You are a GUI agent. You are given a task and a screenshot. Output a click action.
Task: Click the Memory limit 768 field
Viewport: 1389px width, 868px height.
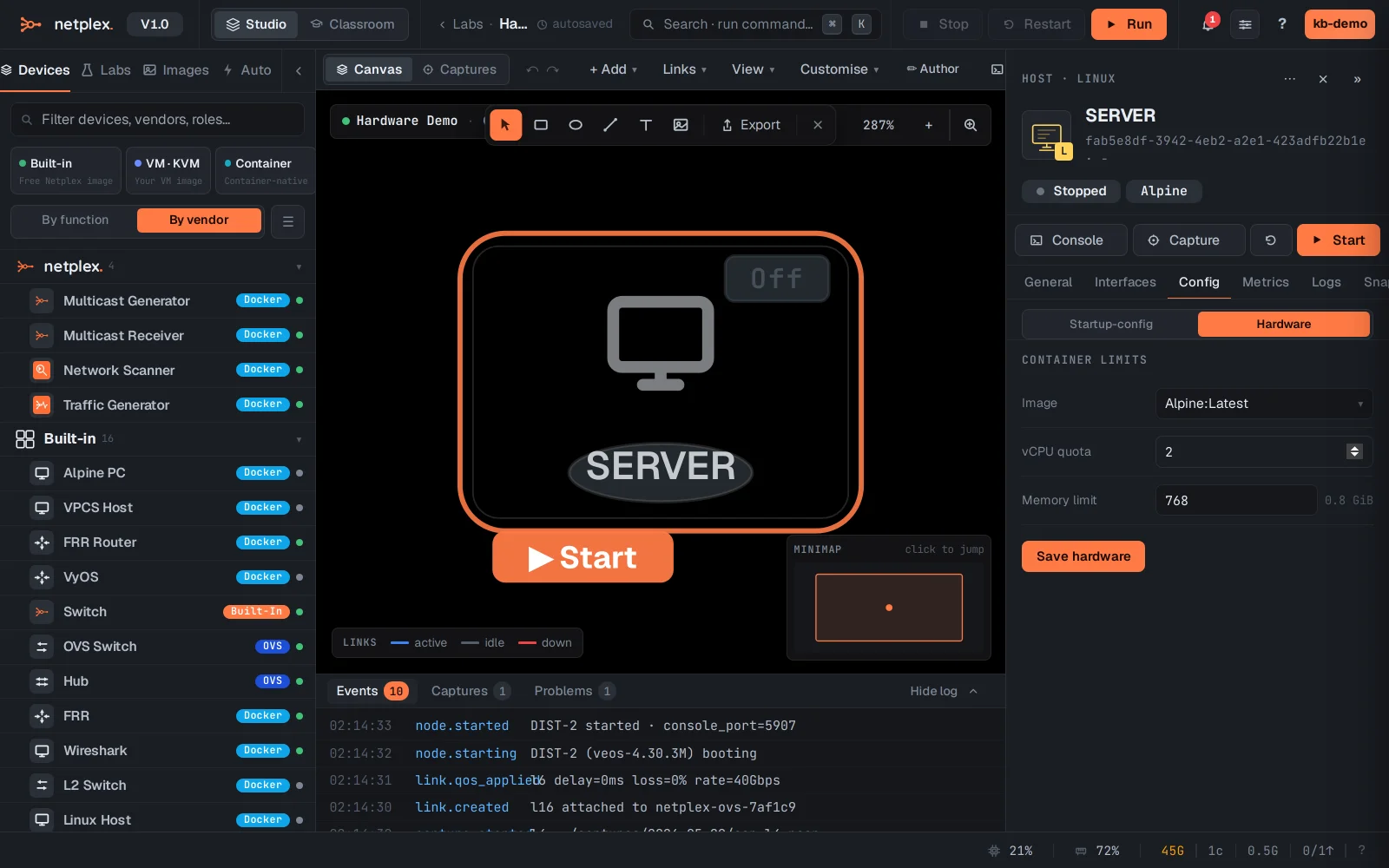point(1235,501)
